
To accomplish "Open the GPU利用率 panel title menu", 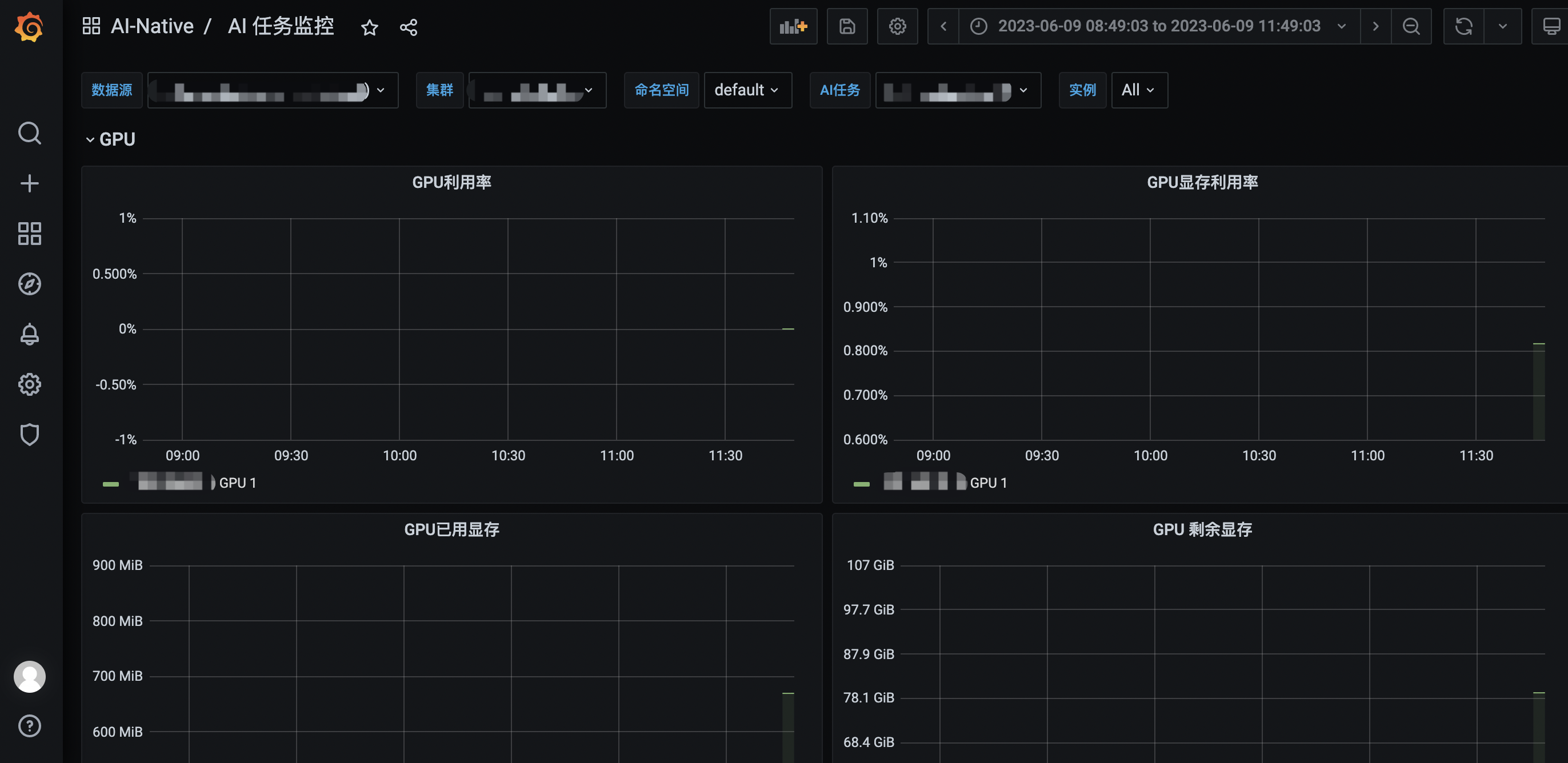I will click(x=451, y=183).
